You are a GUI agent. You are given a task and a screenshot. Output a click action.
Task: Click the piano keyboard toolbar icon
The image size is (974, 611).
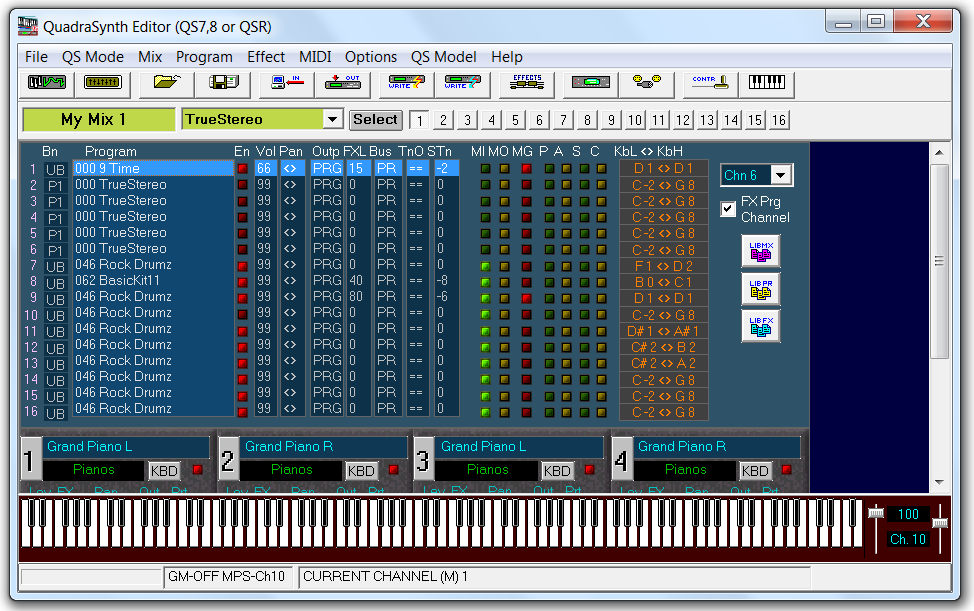(767, 84)
